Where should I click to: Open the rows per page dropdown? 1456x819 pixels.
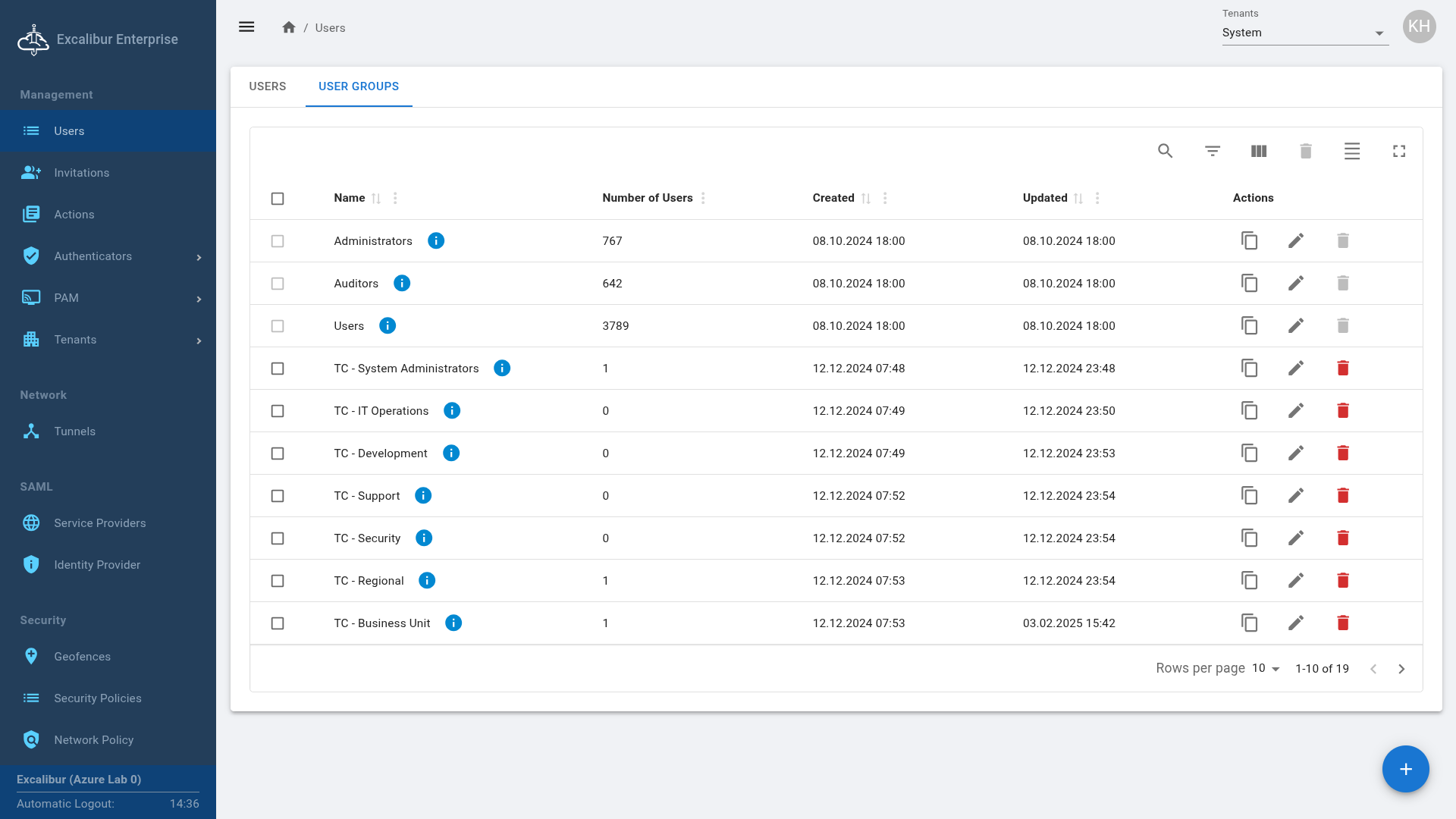[1266, 669]
